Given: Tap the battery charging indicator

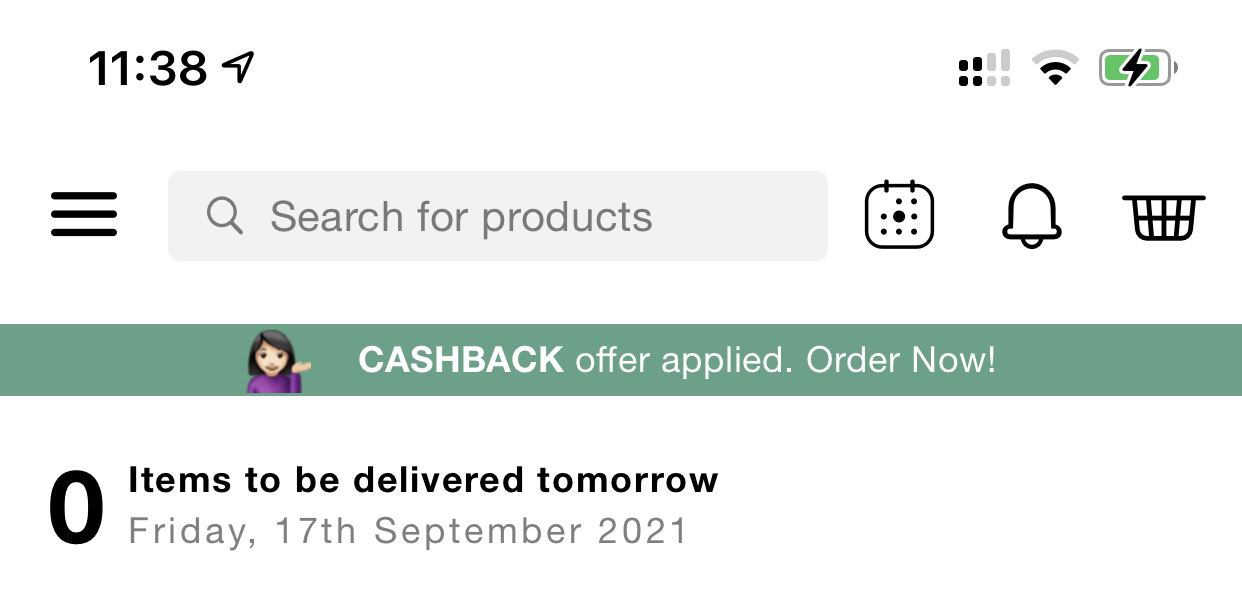Looking at the screenshot, I should [x=1138, y=69].
